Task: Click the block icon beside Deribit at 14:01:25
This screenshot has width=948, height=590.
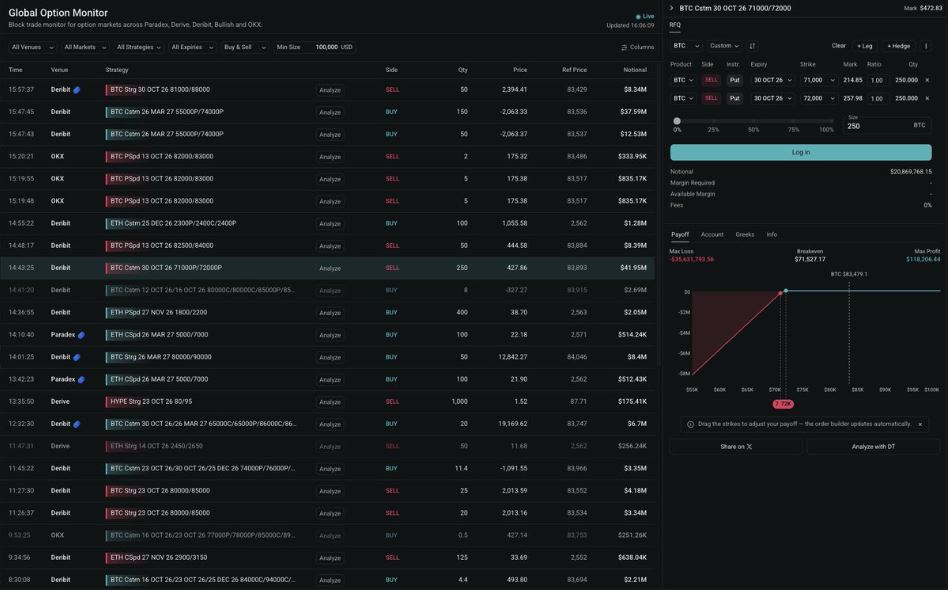Action: (x=77, y=357)
